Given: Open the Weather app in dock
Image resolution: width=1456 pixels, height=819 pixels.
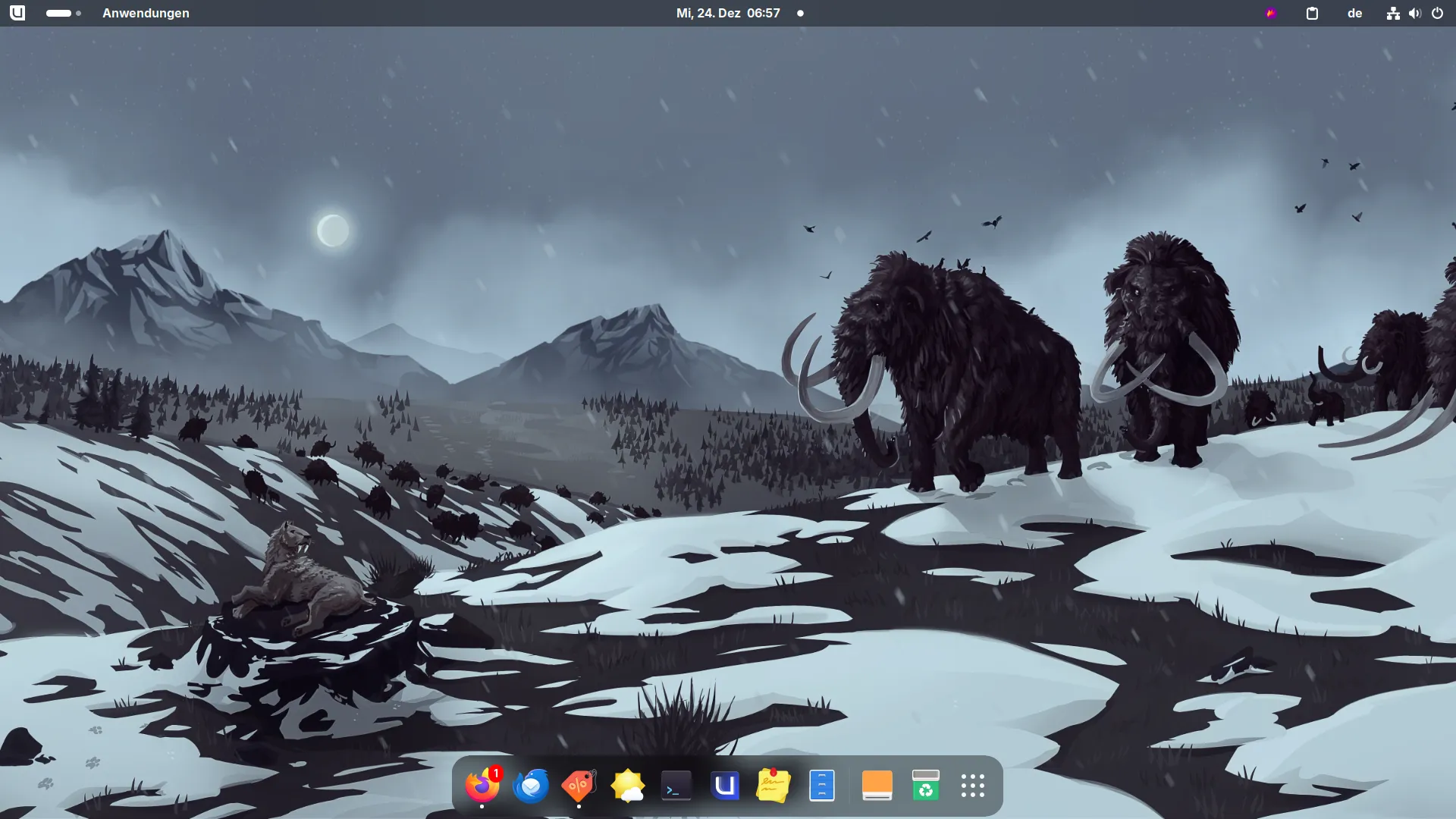Looking at the screenshot, I should point(628,786).
